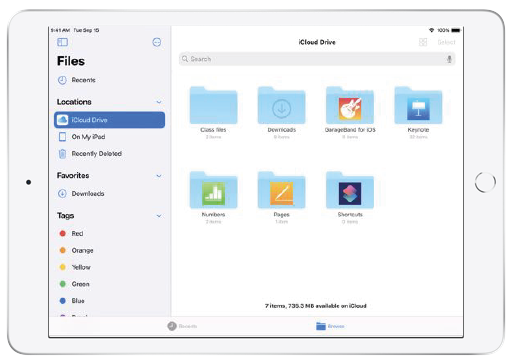Select the Orange tag
The width and height of the screenshot is (512, 363).
[x=76, y=250]
